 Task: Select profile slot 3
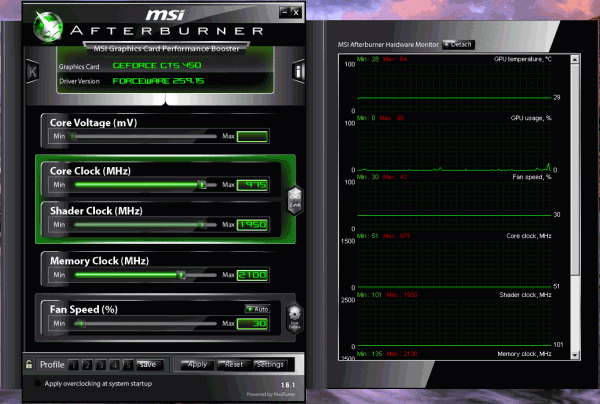coord(100,365)
